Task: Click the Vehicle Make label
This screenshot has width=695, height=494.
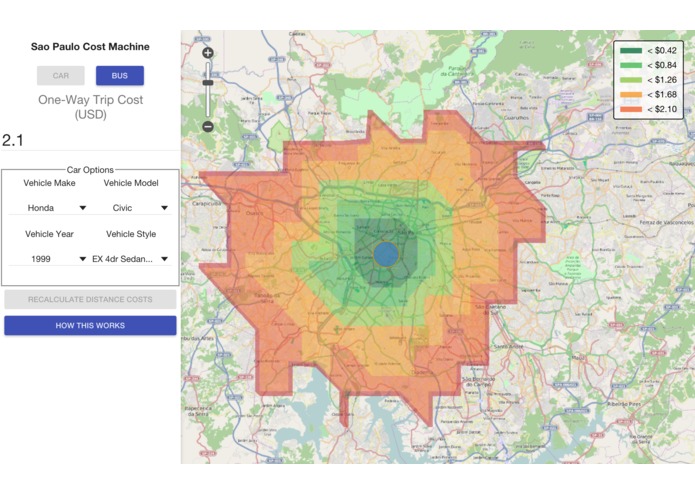Action: pos(49,183)
